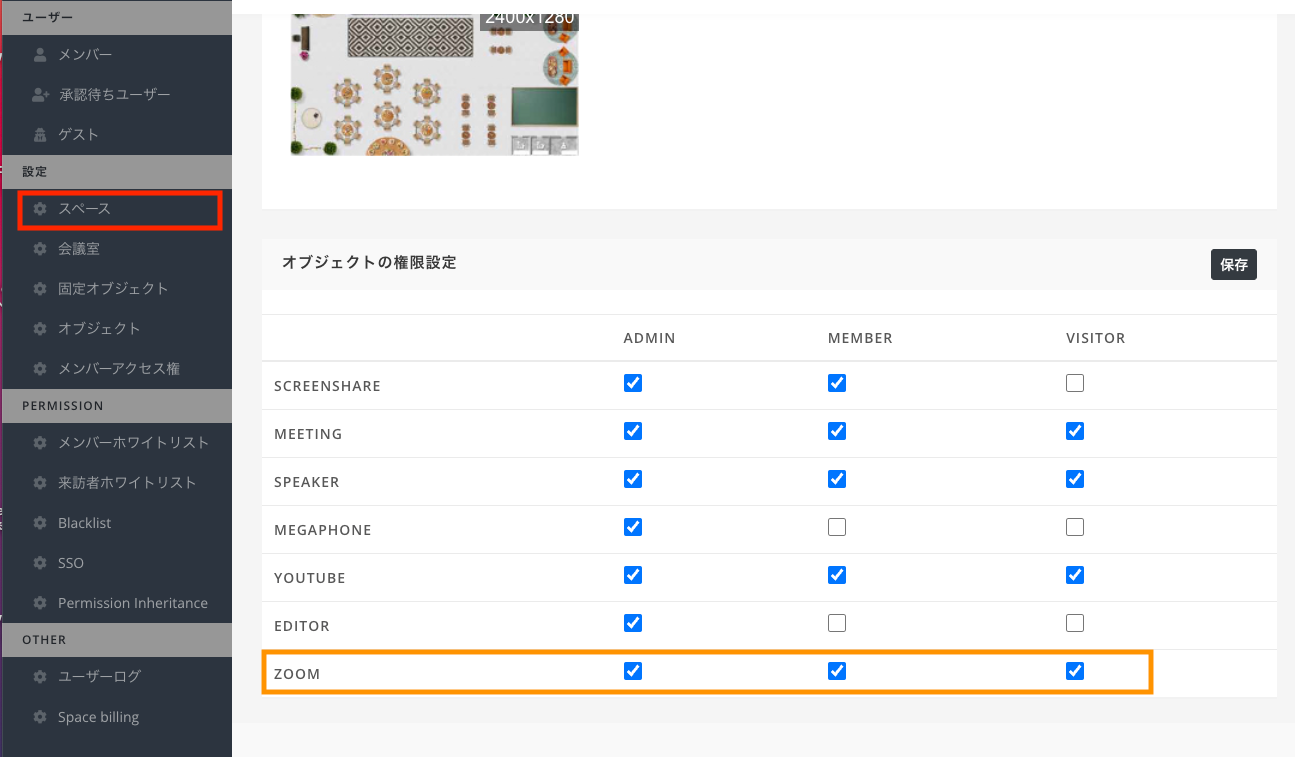This screenshot has width=1295, height=757.
Task: Click the gear icon beside ユーザーログ
Action: pos(40,677)
